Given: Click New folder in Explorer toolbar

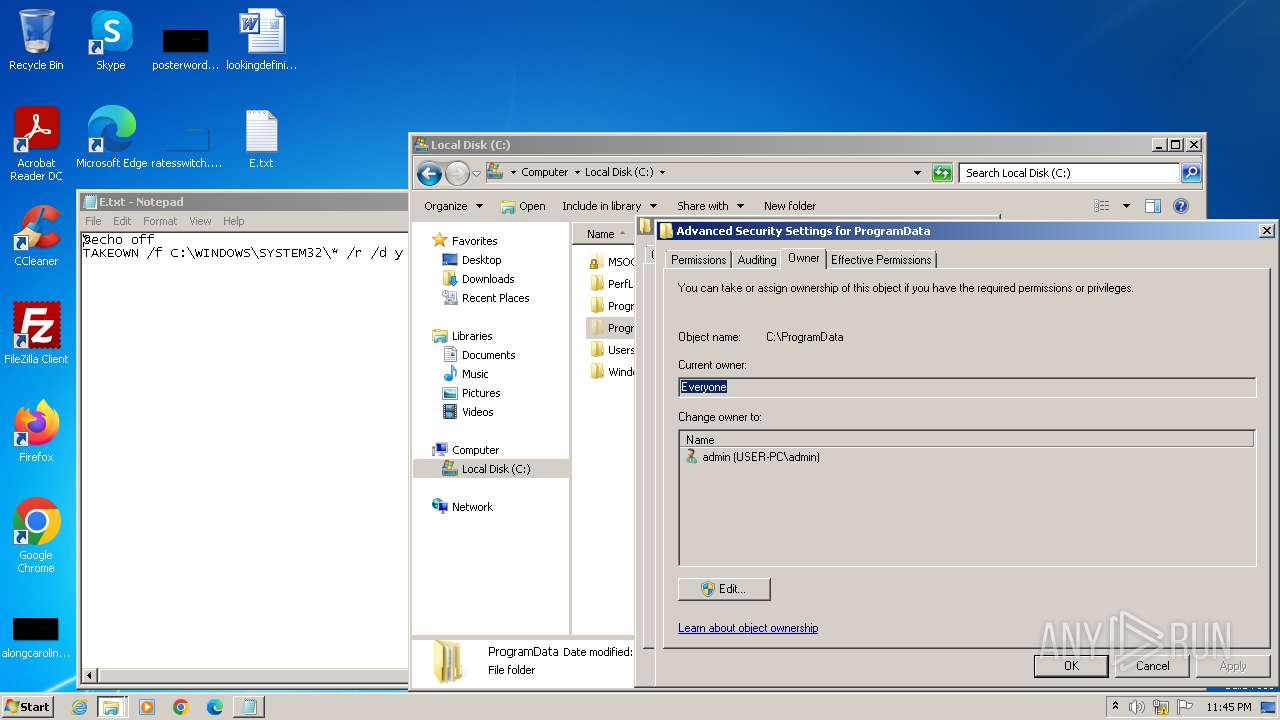Looking at the screenshot, I should (x=790, y=206).
